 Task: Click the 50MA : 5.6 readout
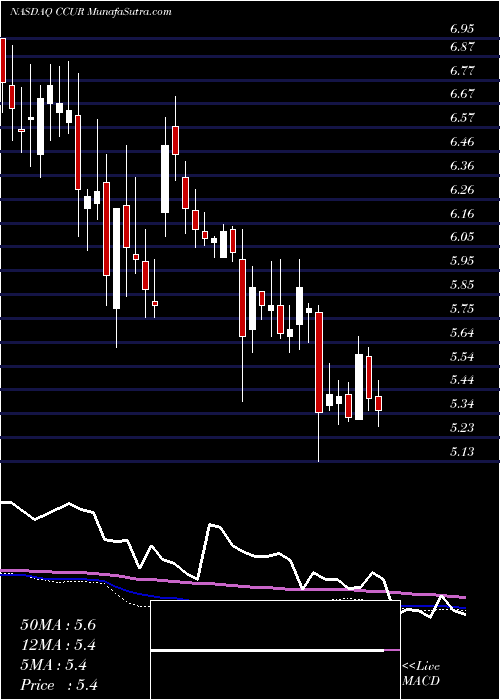pos(58,625)
